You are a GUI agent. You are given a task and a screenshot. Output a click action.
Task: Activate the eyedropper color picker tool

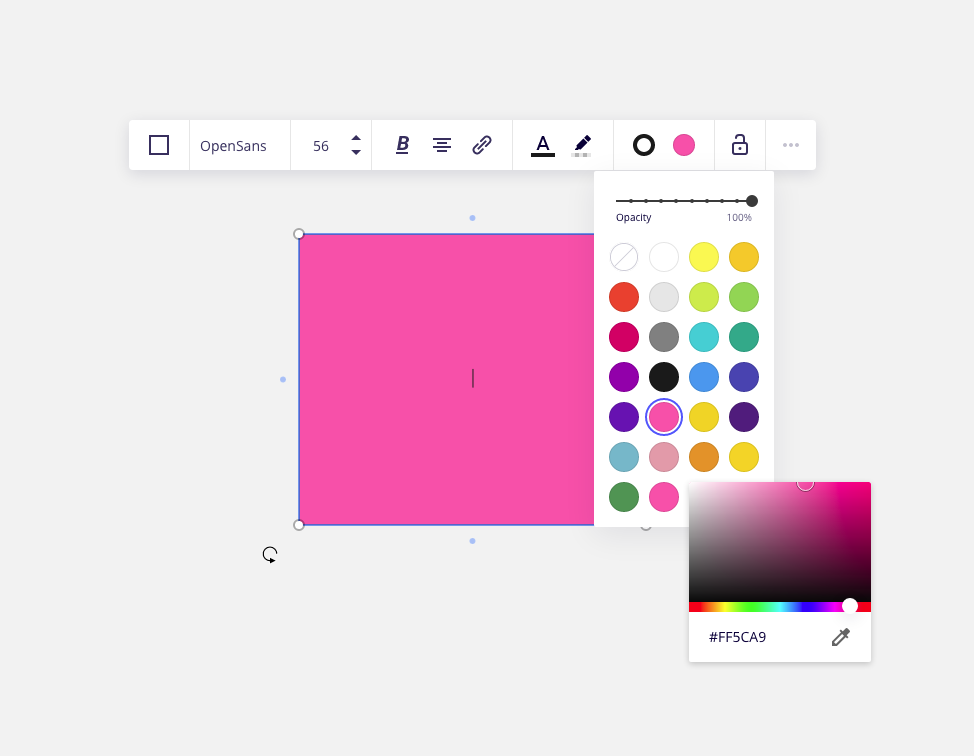840,637
